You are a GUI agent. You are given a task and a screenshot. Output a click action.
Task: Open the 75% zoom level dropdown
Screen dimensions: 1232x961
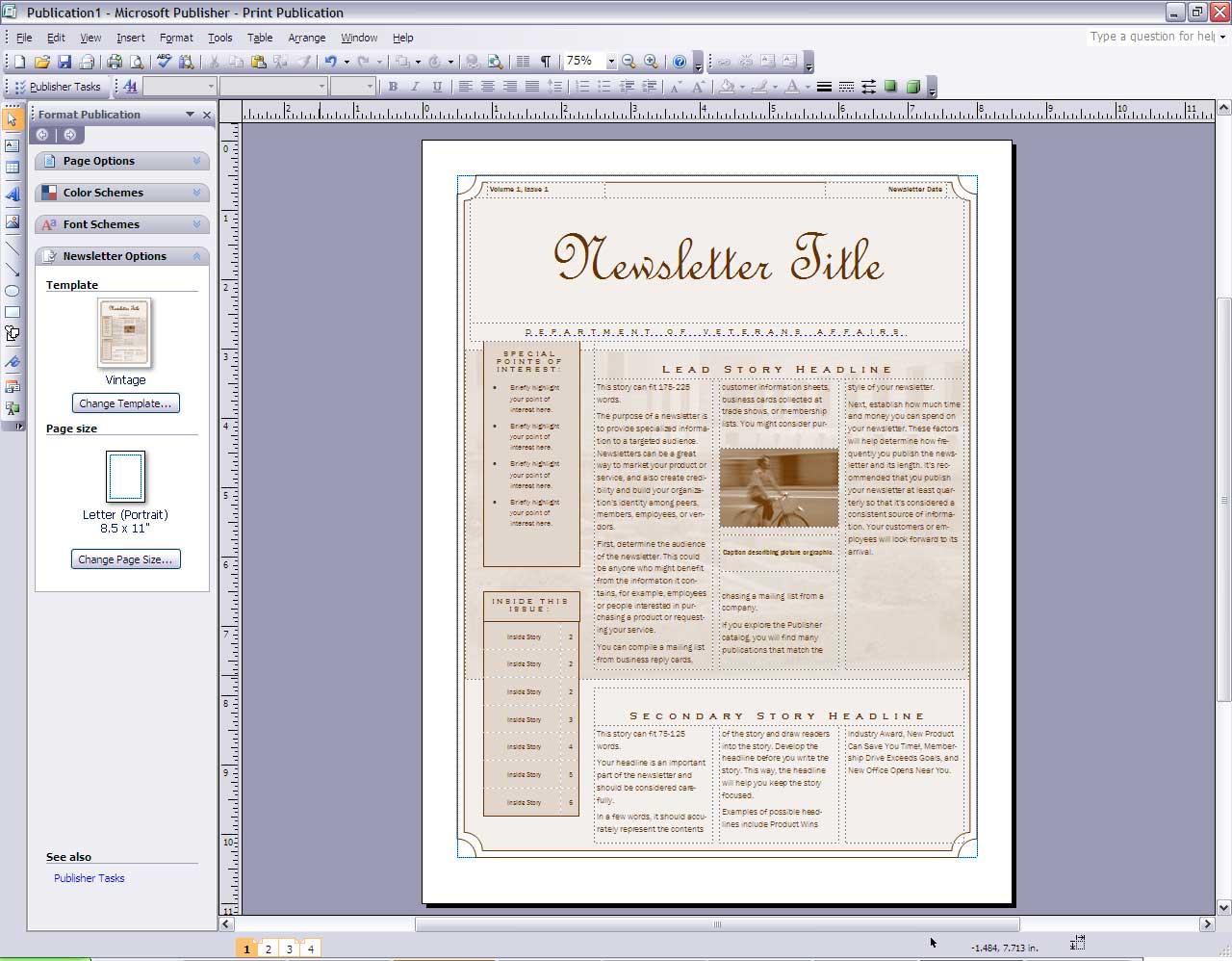(611, 62)
